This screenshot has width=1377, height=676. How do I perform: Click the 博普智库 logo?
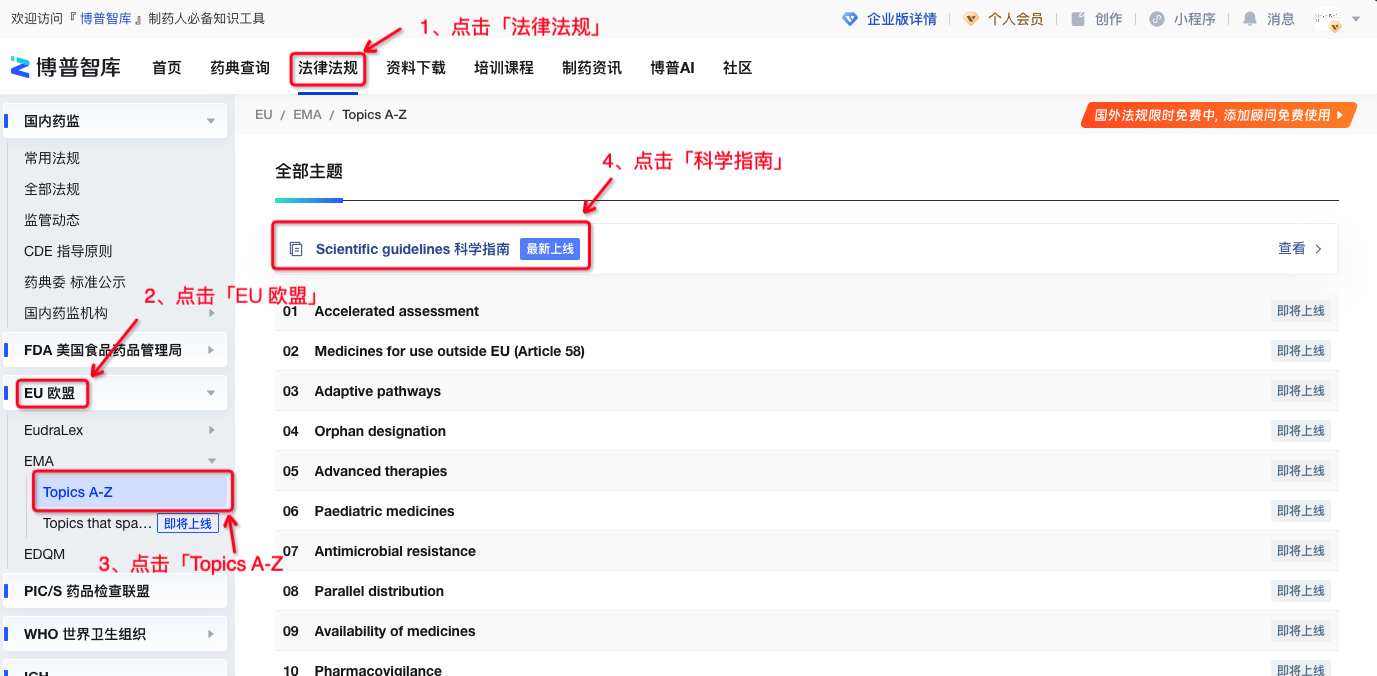(65, 68)
